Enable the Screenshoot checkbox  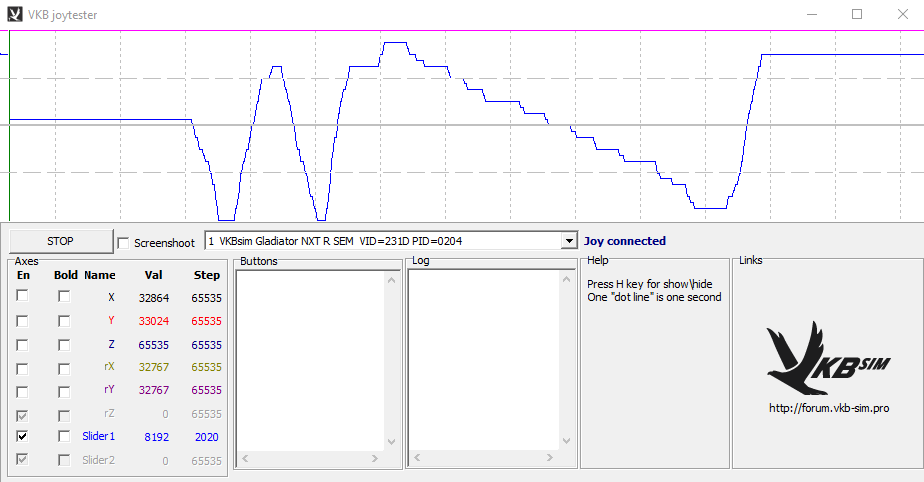(x=124, y=242)
